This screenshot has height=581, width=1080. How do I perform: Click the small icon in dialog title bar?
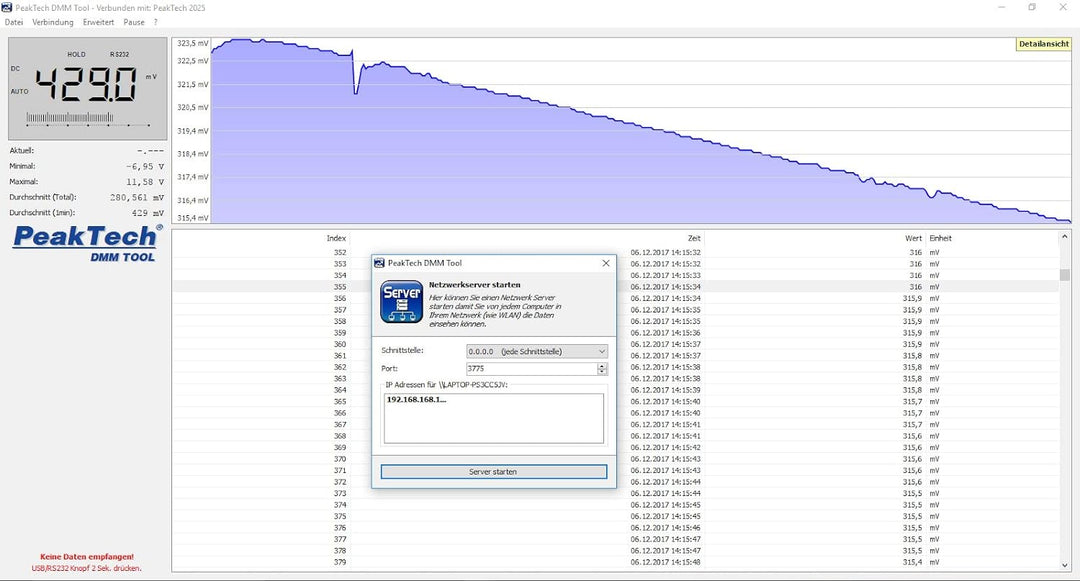(x=379, y=263)
